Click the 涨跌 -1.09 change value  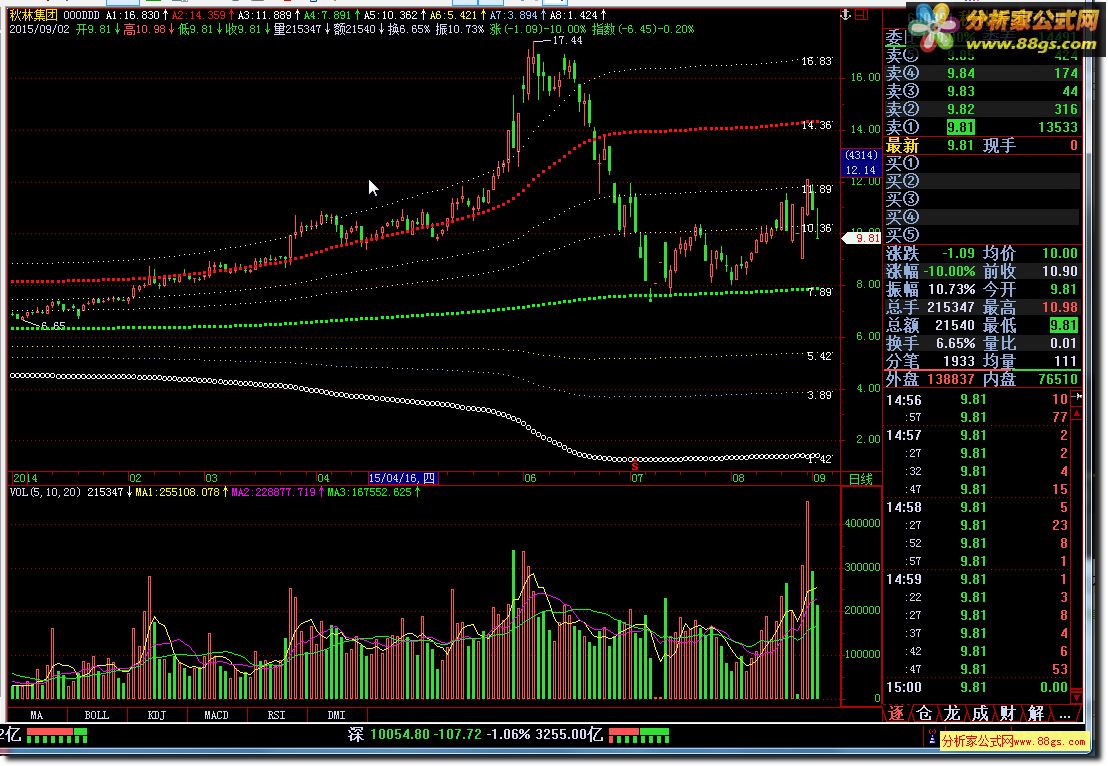tap(958, 253)
